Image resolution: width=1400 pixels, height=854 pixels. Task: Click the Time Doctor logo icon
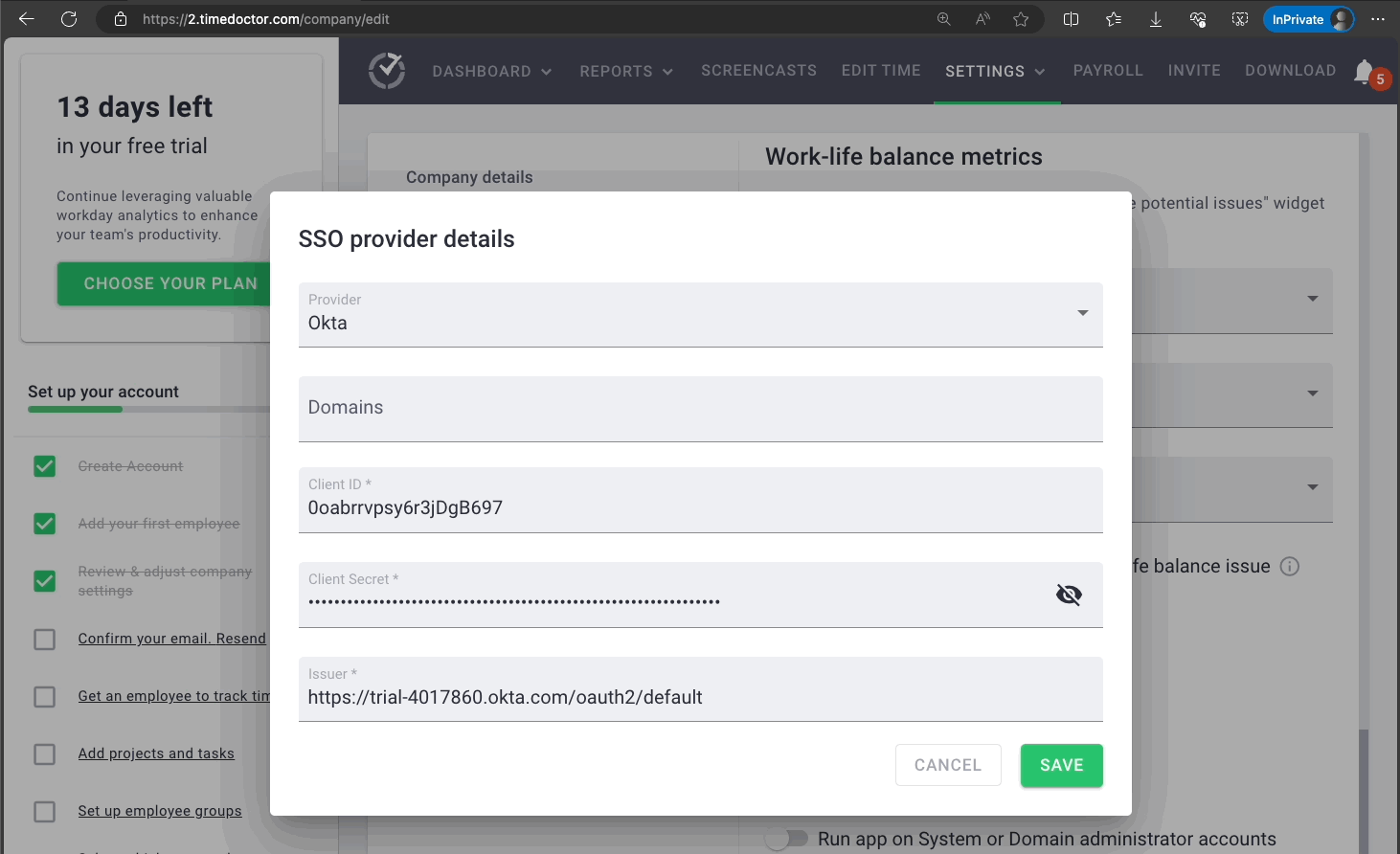pyautogui.click(x=387, y=71)
